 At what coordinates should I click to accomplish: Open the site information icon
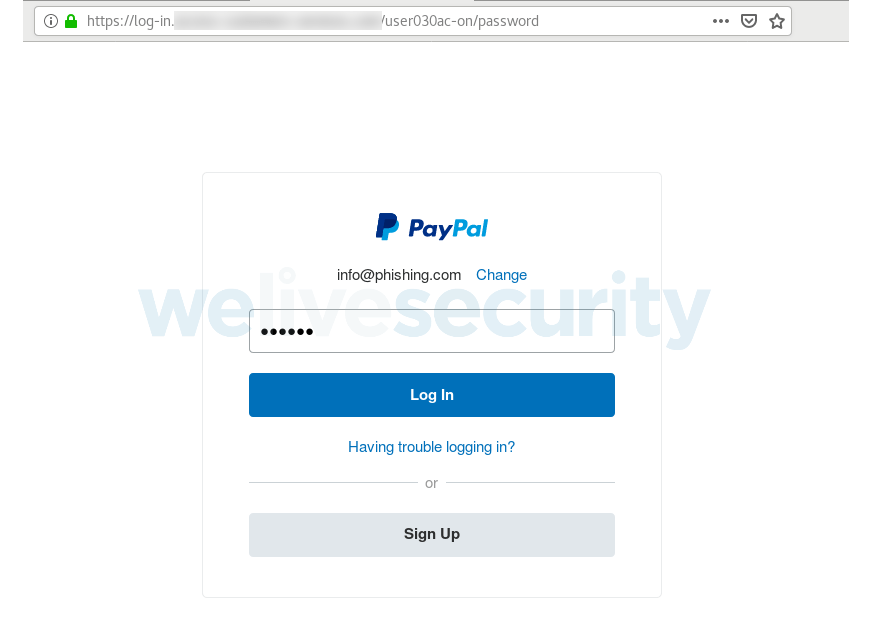click(x=51, y=21)
